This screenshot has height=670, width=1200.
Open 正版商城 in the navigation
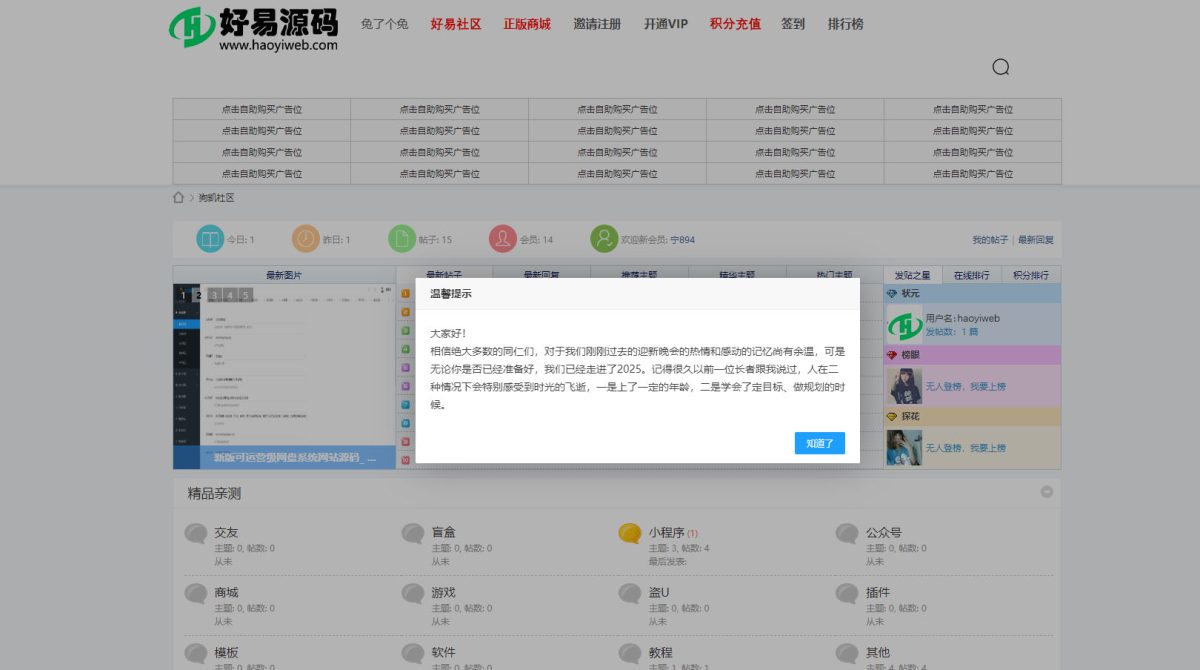(x=527, y=24)
